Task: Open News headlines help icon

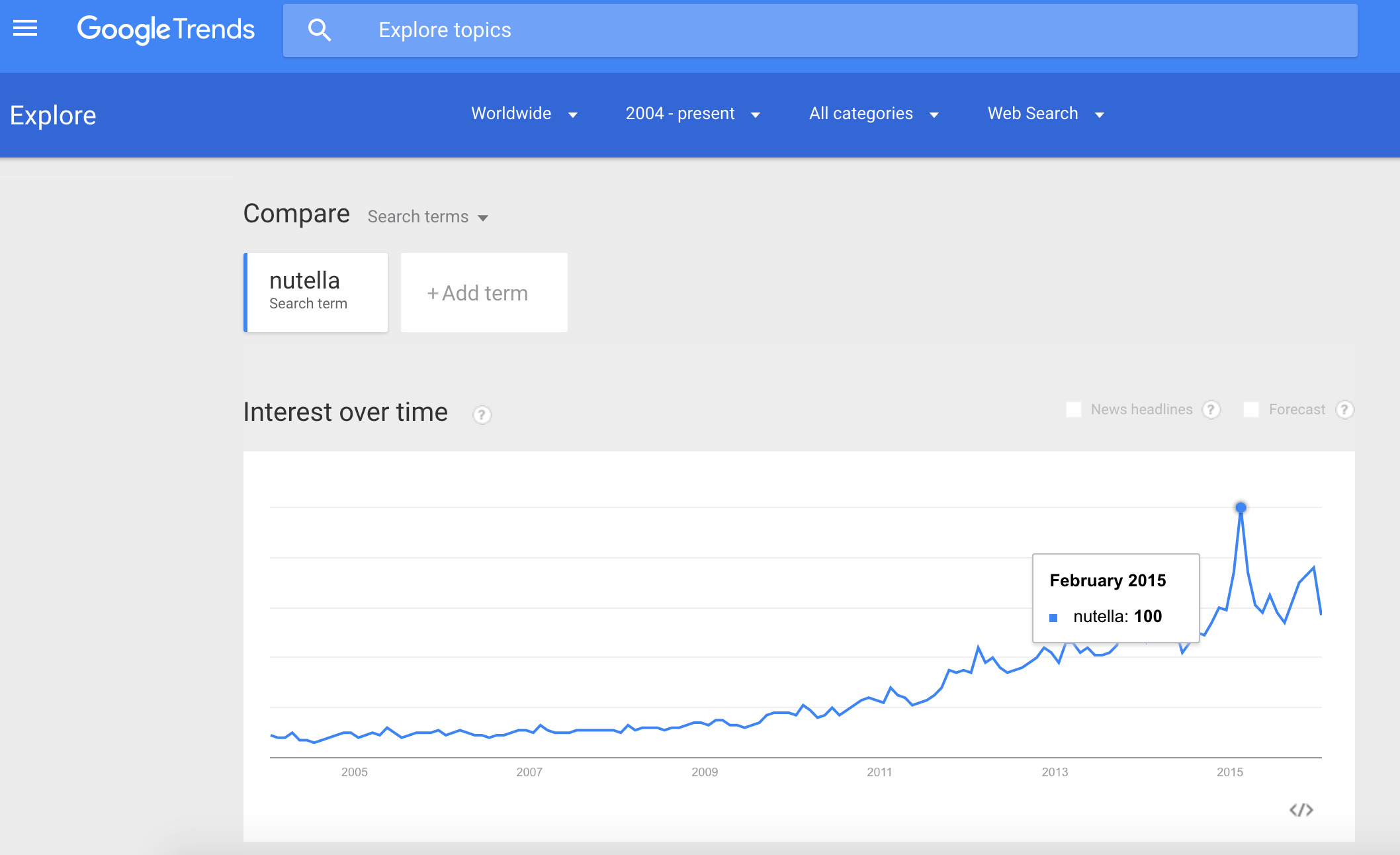Action: 1211,410
